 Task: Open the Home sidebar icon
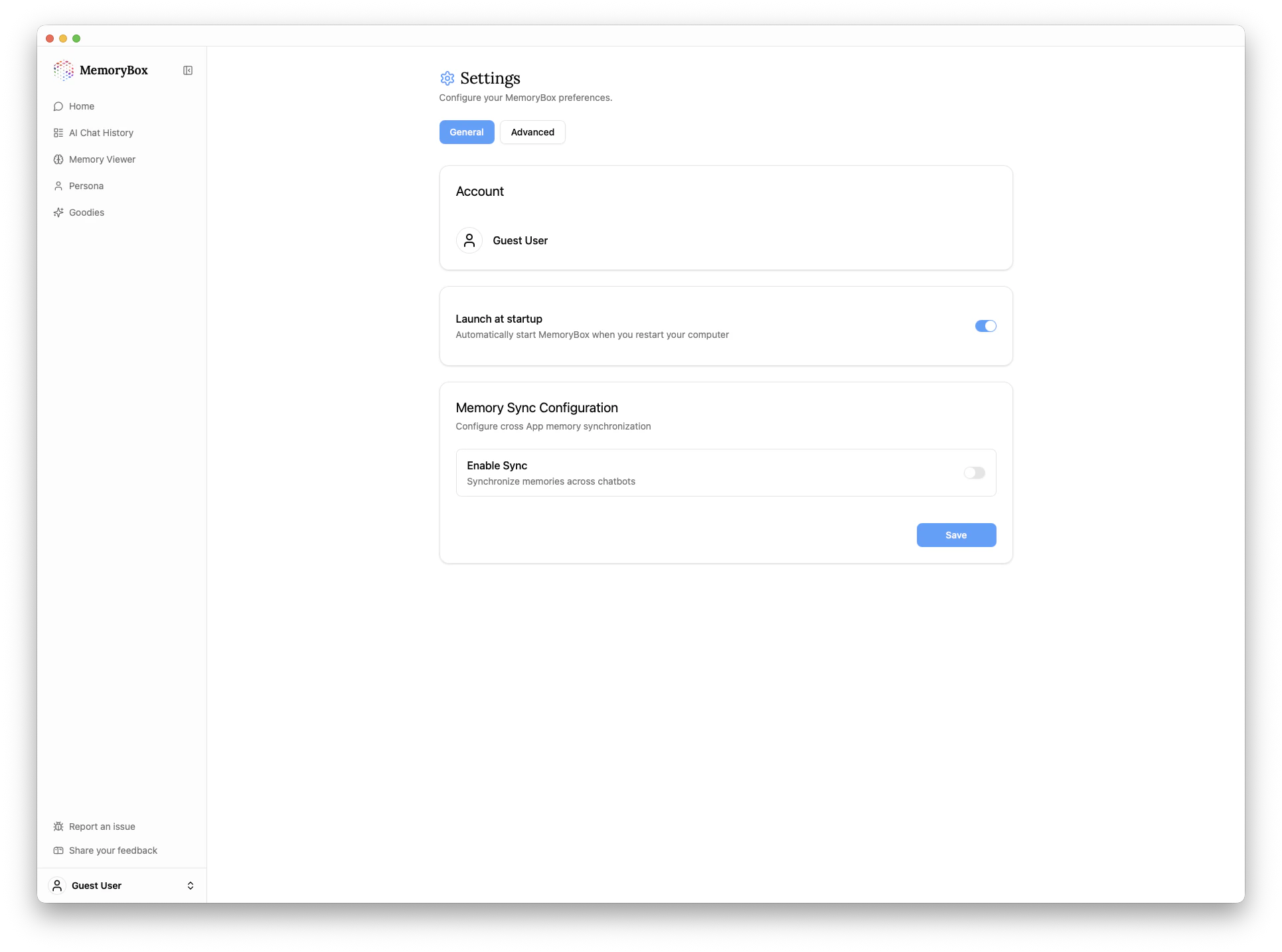[x=58, y=106]
